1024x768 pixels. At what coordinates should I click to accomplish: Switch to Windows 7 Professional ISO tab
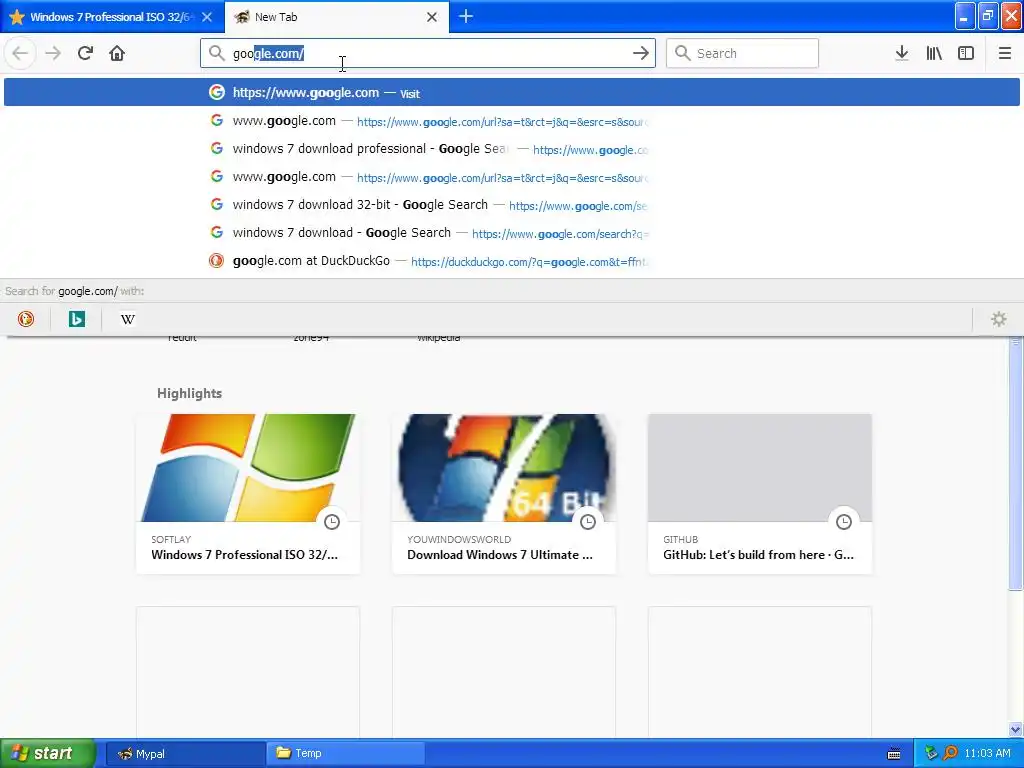[112, 17]
